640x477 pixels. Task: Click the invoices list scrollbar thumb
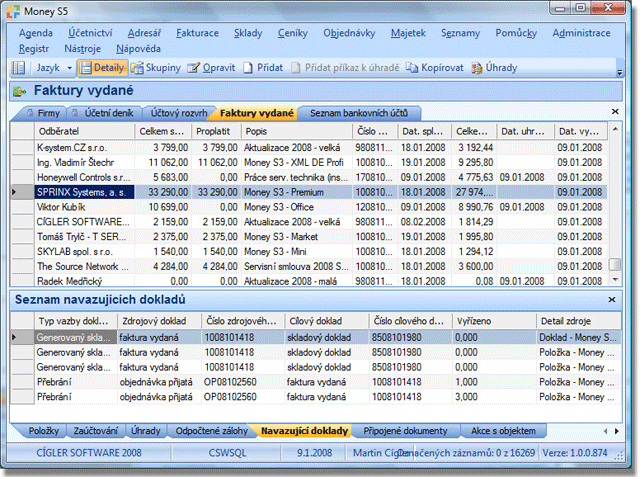(615, 264)
